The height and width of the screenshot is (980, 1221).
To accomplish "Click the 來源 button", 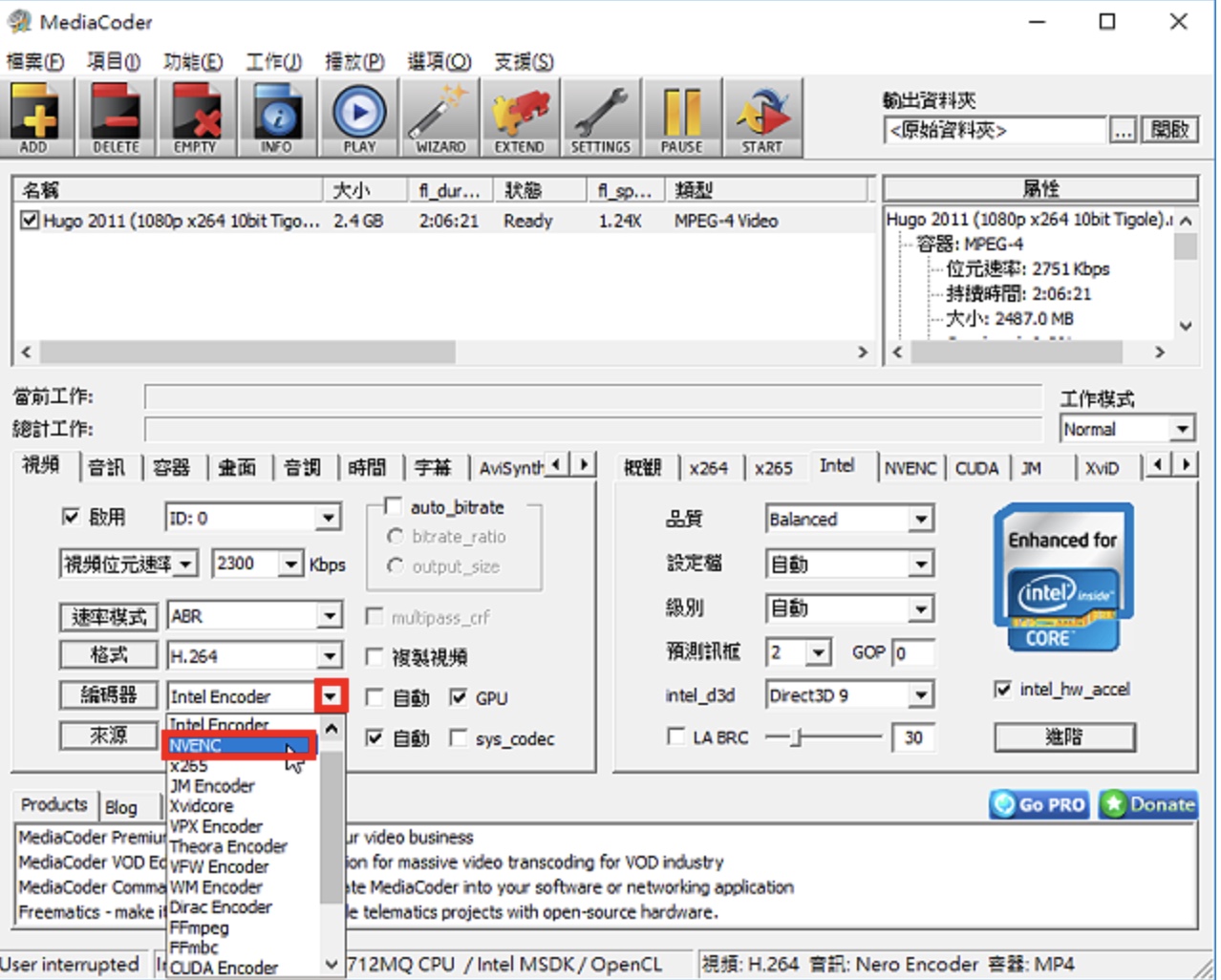I will (x=109, y=735).
